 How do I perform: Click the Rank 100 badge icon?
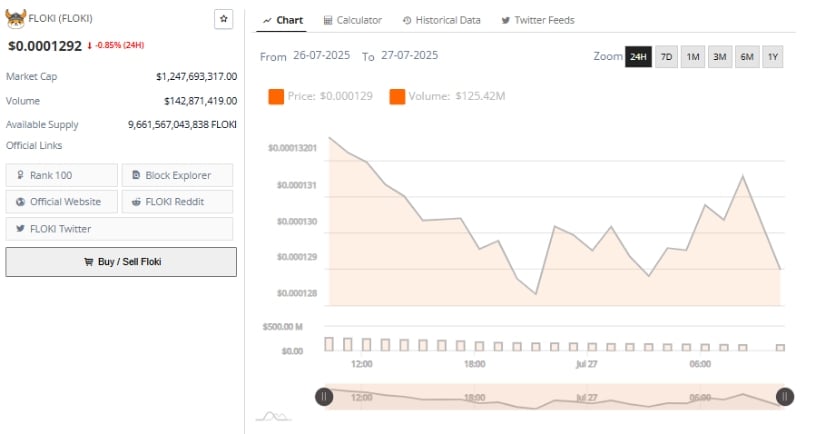point(20,175)
